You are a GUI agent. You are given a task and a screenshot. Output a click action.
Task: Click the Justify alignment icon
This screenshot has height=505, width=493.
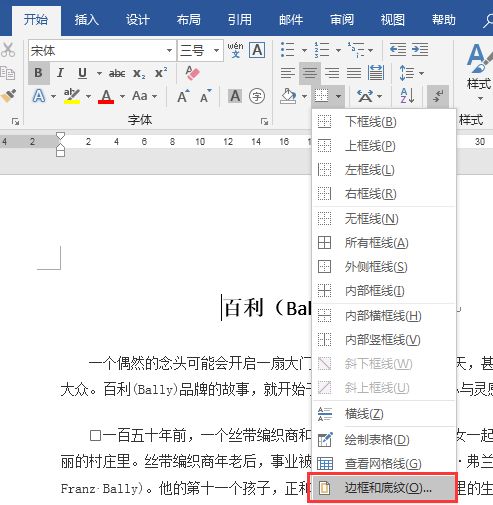click(x=354, y=73)
